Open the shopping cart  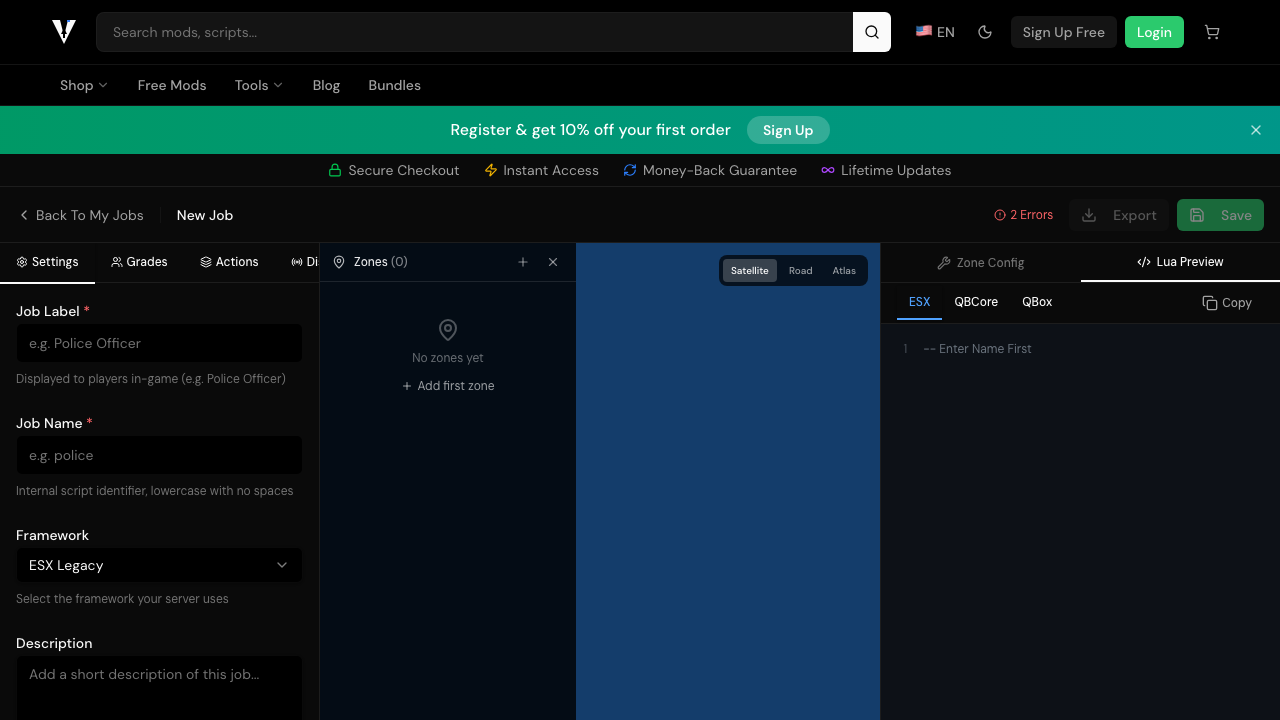[x=1212, y=32]
